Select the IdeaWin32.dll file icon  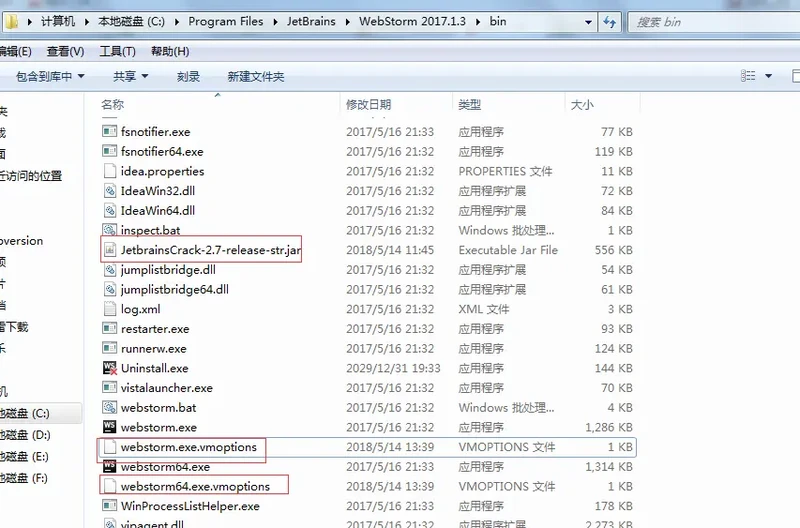[x=110, y=191]
